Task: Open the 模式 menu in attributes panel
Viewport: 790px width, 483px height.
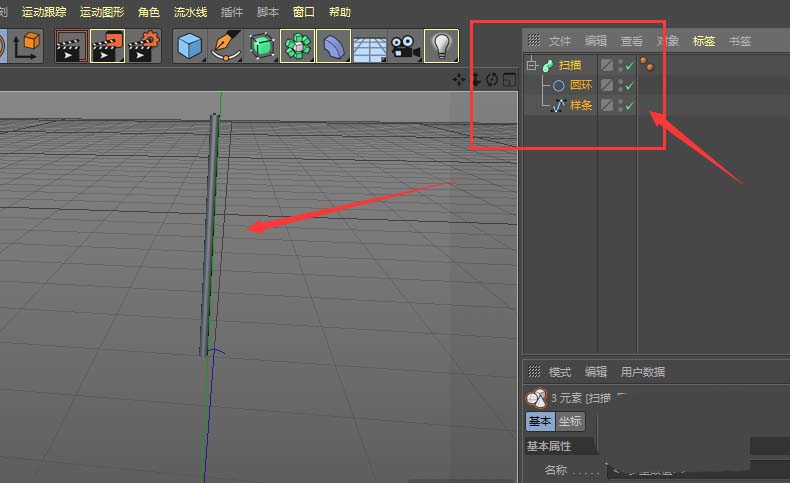Action: point(559,372)
